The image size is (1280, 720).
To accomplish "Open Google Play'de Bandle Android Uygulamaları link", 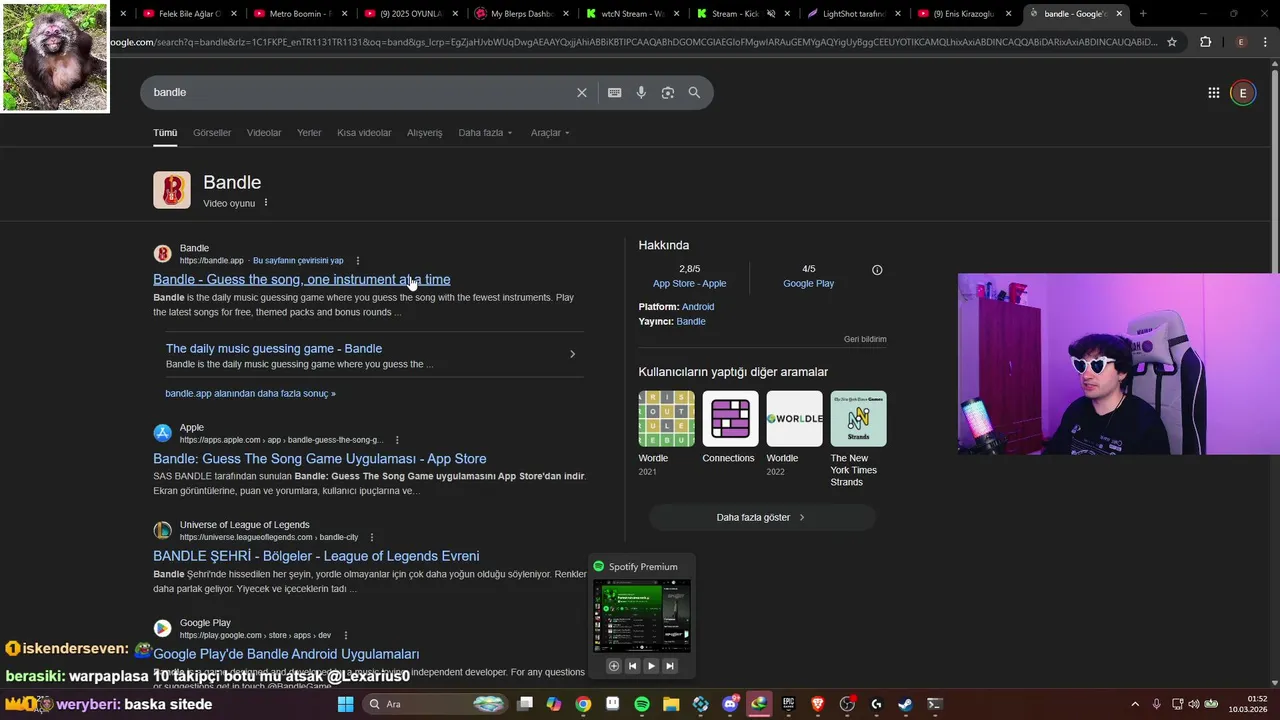I will [286, 654].
